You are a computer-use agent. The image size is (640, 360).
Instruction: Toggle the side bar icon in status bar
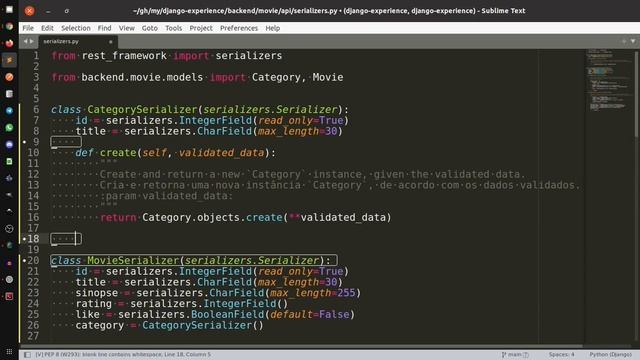pyautogui.click(x=27, y=355)
